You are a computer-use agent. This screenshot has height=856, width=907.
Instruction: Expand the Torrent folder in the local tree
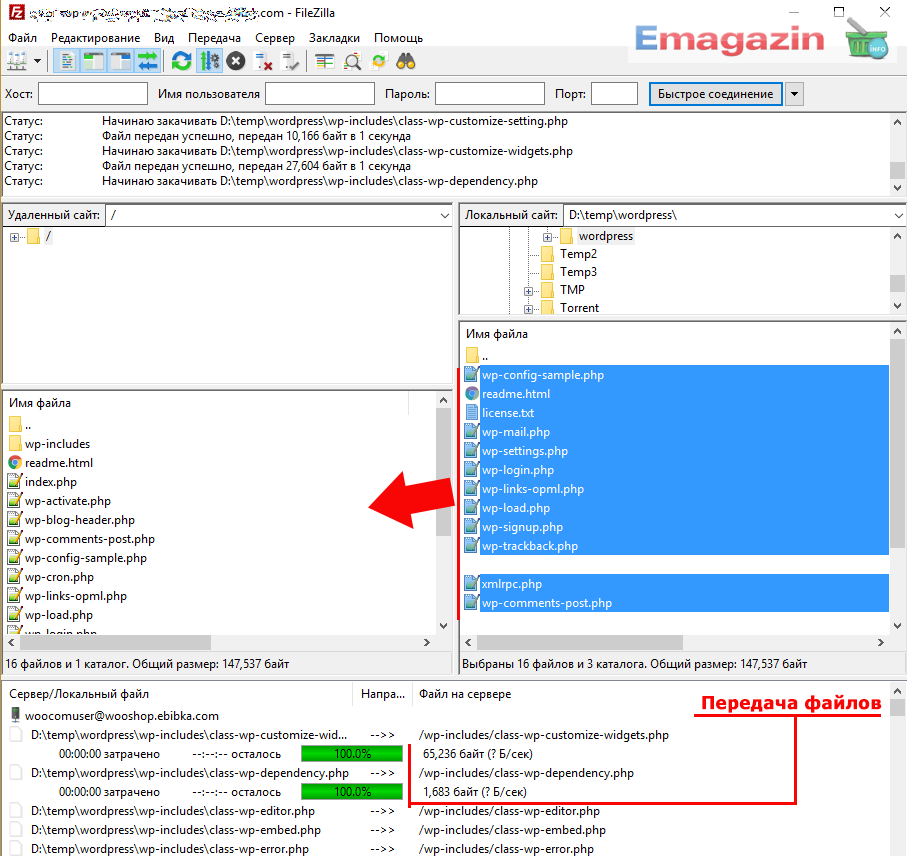click(528, 309)
